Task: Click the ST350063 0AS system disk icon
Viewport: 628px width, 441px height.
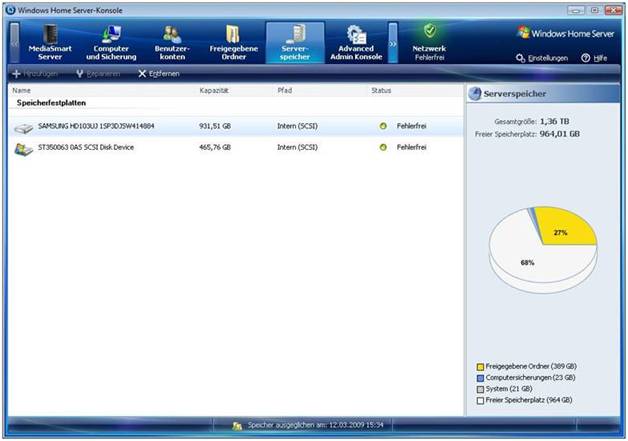Action: [x=24, y=149]
